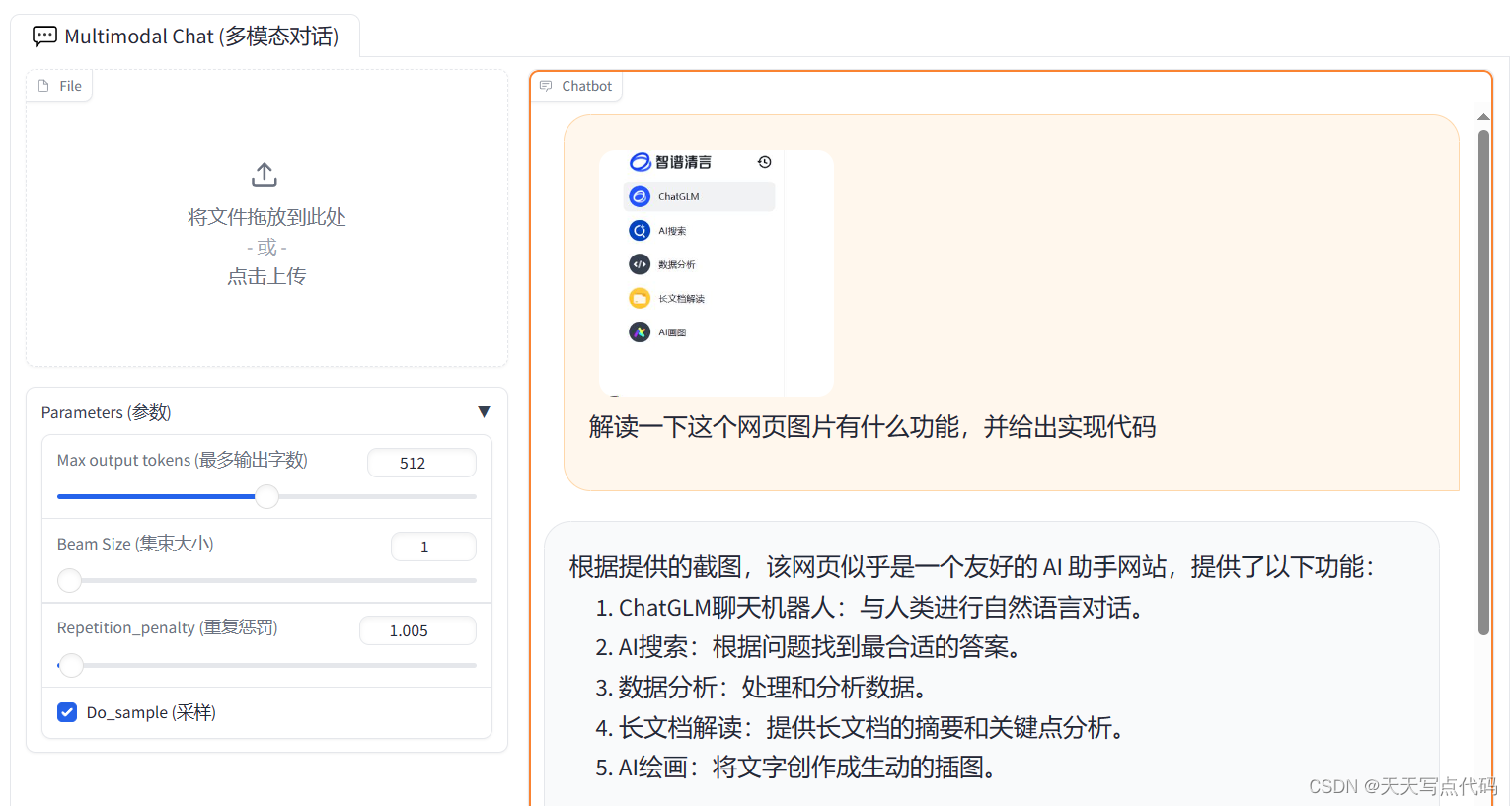
Task: Click the Repetition_penalty field showing 1.005
Action: 417,630
